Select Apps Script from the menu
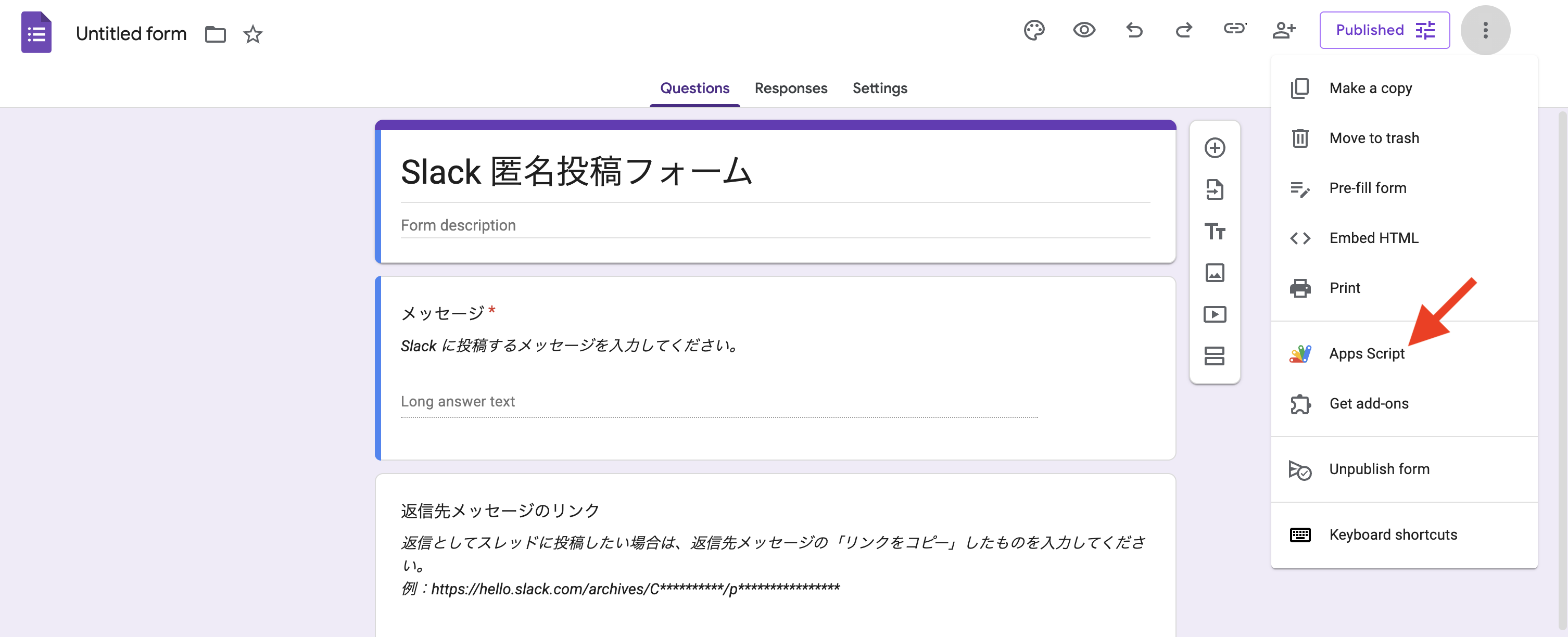 pos(1367,353)
